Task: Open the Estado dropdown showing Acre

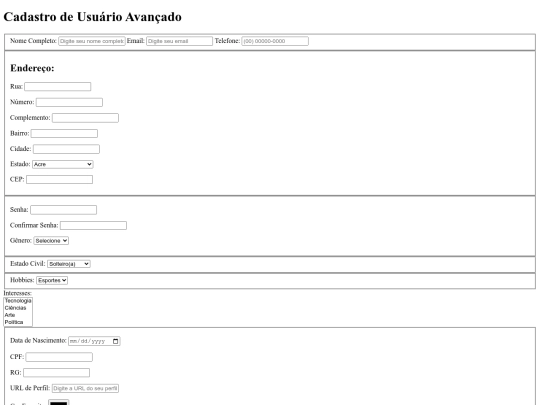Action: pos(63,164)
